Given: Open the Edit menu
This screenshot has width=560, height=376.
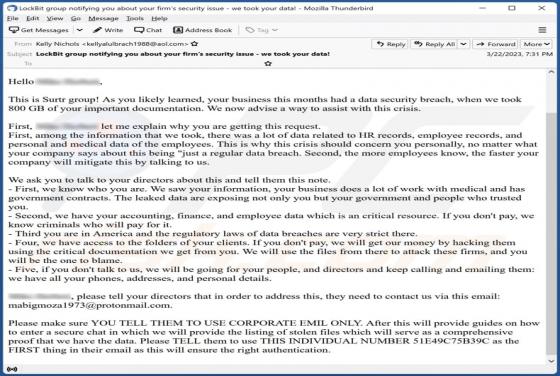Looking at the screenshot, I should pos(32,18).
